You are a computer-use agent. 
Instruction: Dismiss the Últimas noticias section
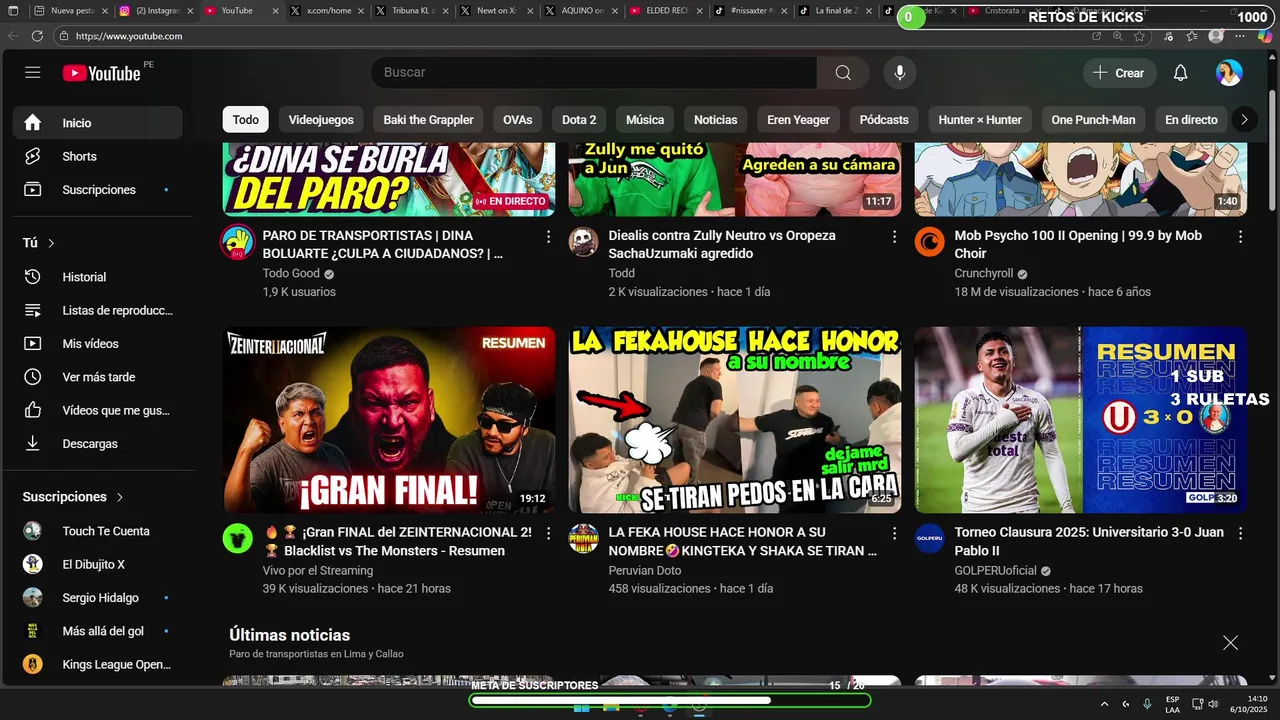[1230, 643]
